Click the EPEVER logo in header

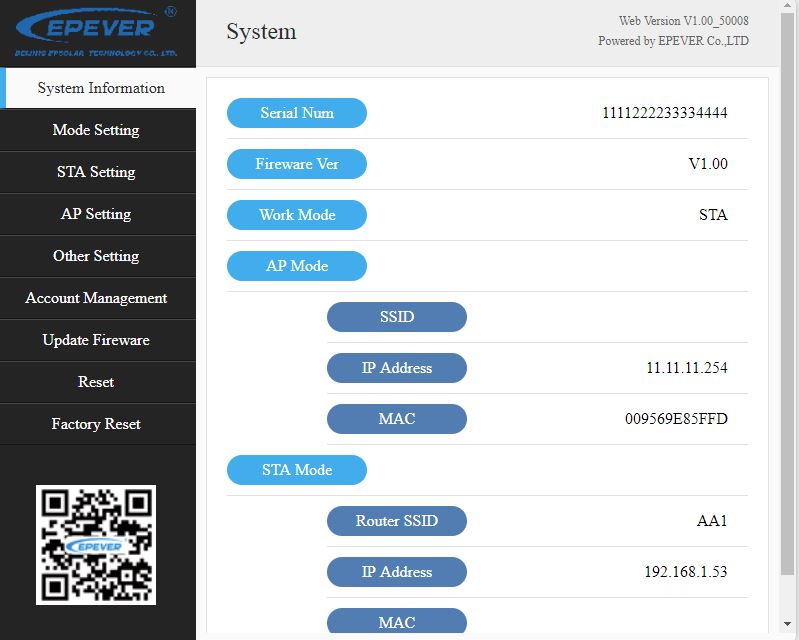pyautogui.click(x=96, y=32)
